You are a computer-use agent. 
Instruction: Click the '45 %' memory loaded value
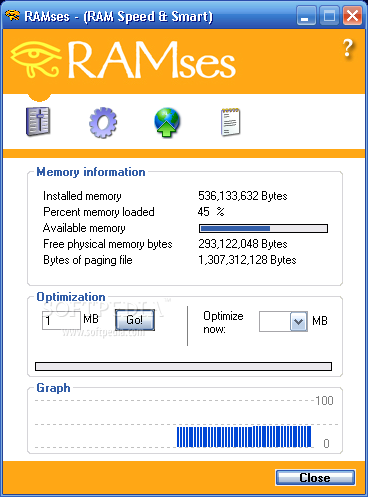[x=211, y=212]
